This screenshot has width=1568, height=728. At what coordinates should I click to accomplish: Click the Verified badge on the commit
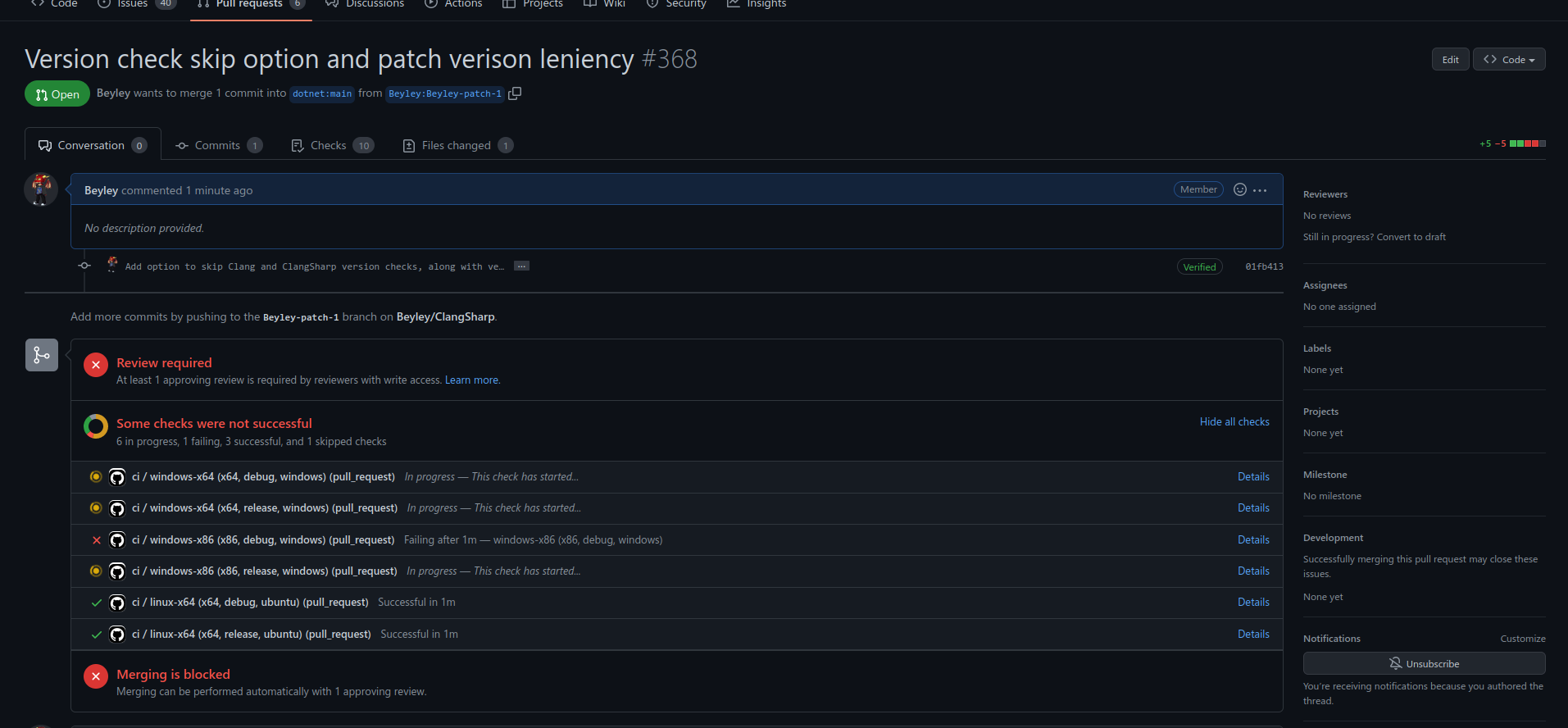point(1199,266)
